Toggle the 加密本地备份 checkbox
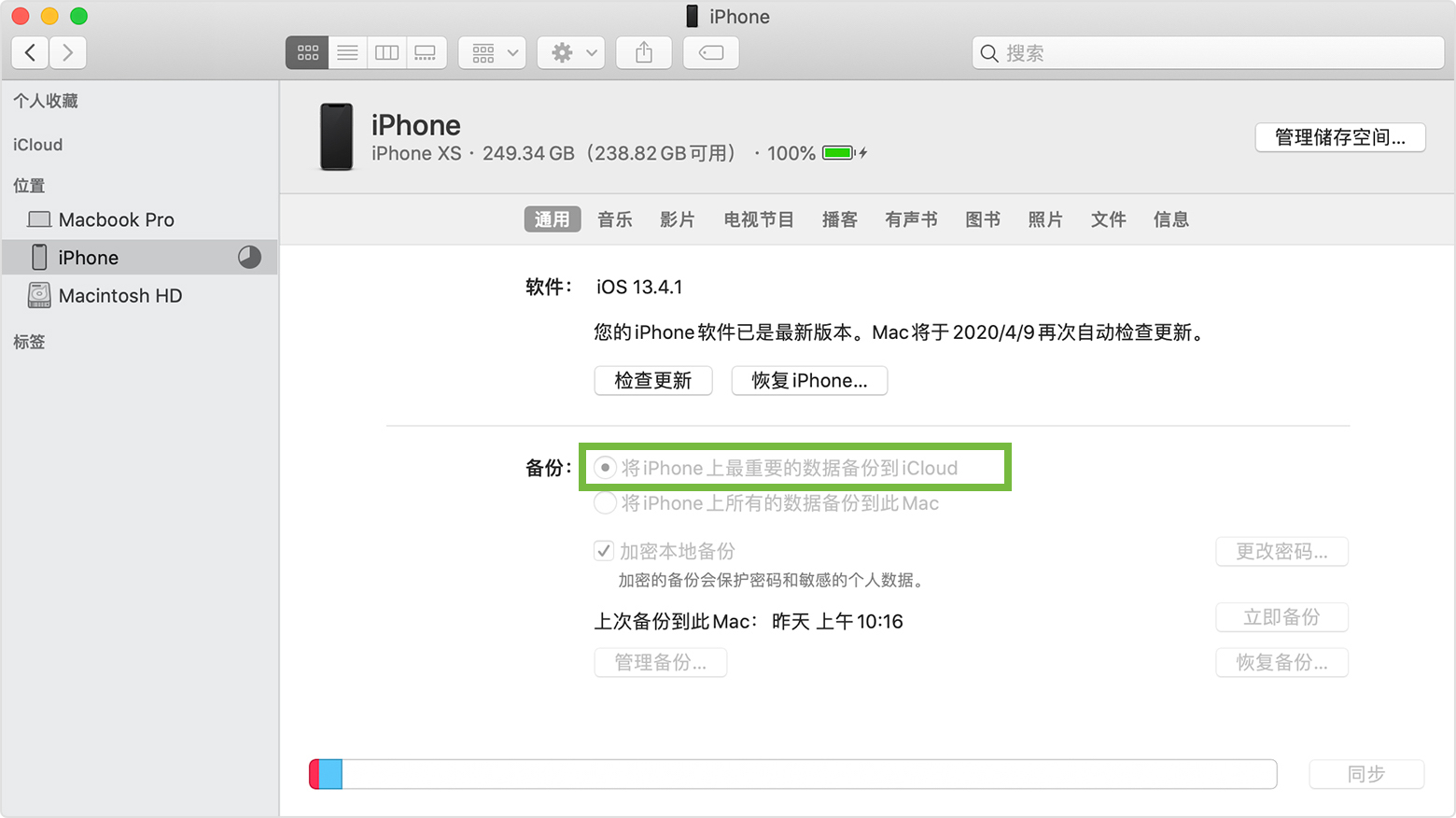The width and height of the screenshot is (1456, 818). (x=604, y=551)
